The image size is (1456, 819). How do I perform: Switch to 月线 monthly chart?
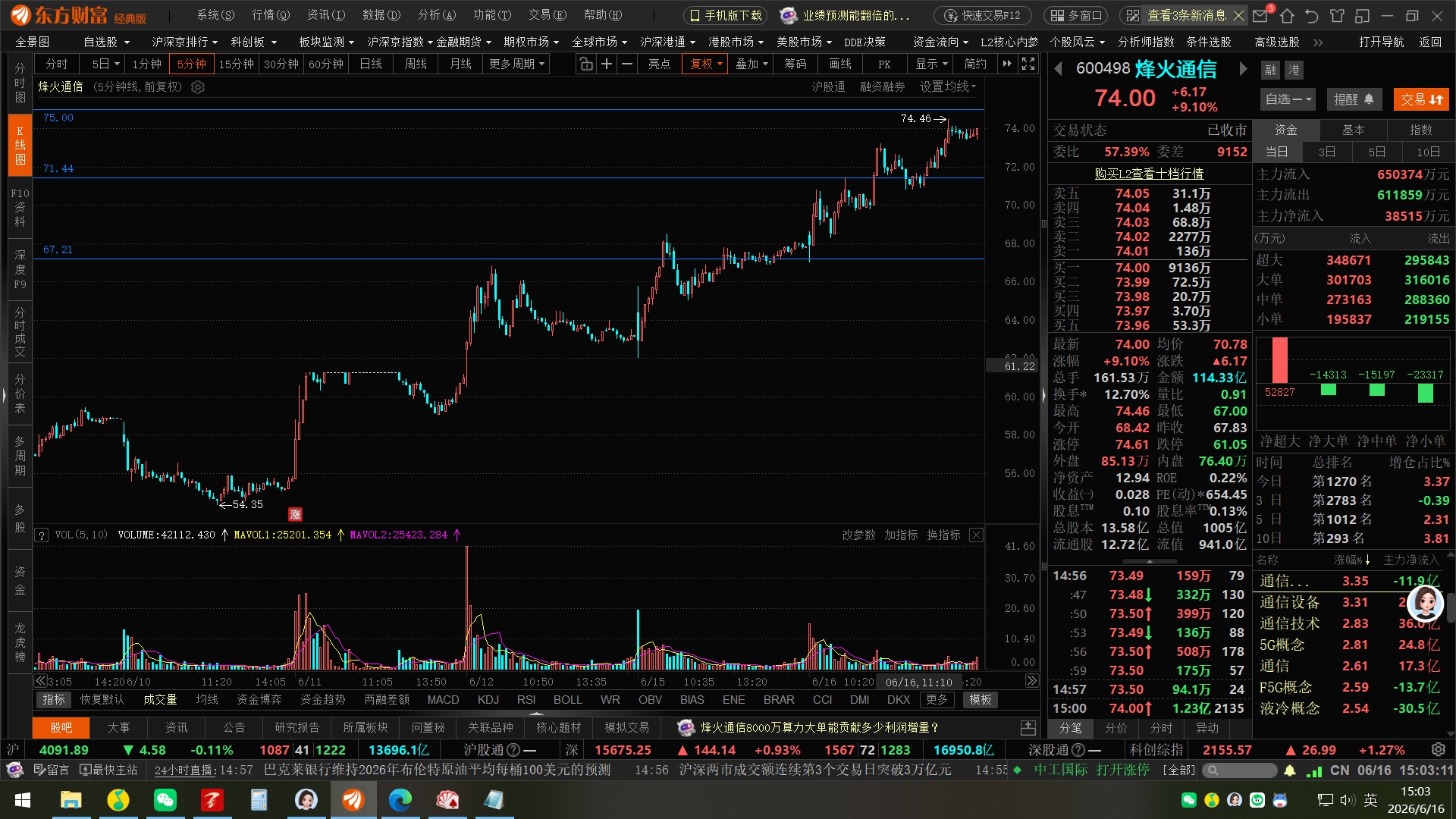(x=460, y=64)
